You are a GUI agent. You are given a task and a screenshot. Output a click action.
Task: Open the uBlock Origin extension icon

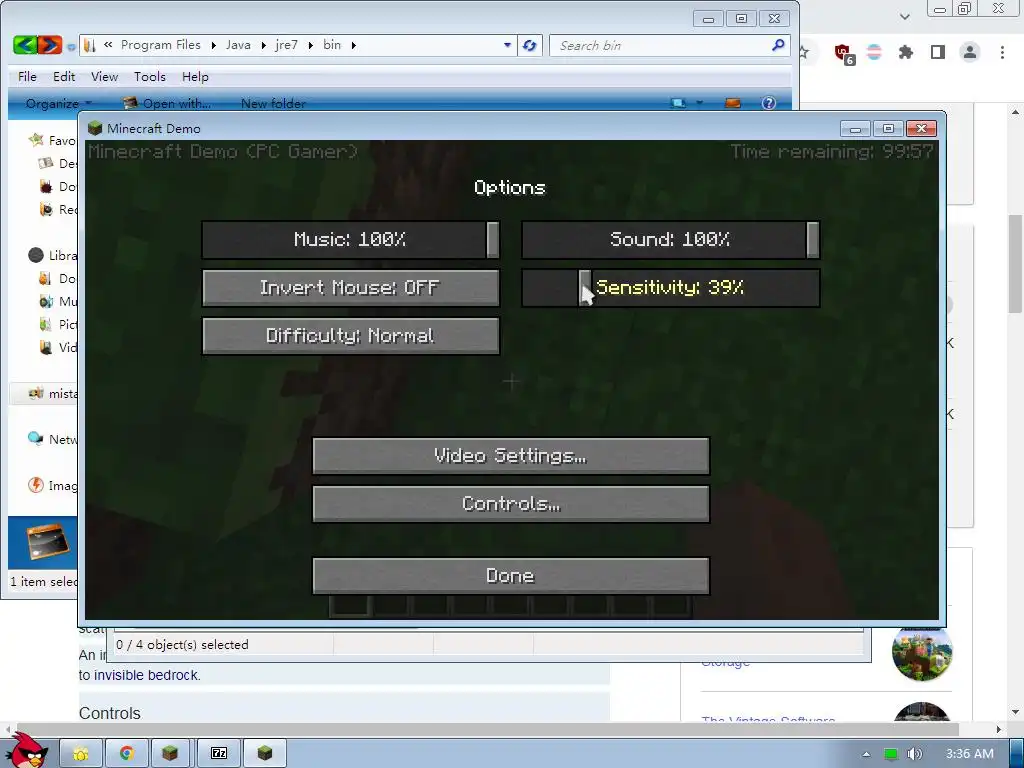click(844, 53)
